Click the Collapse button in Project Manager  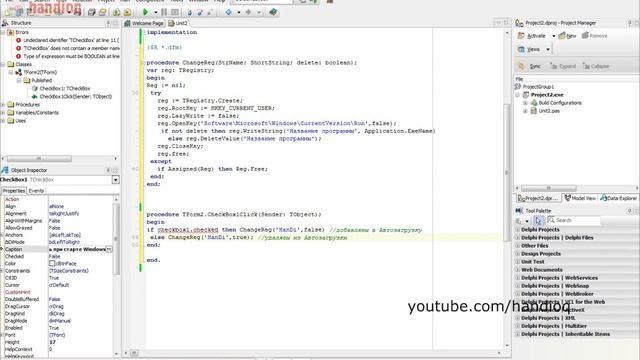pos(596,66)
